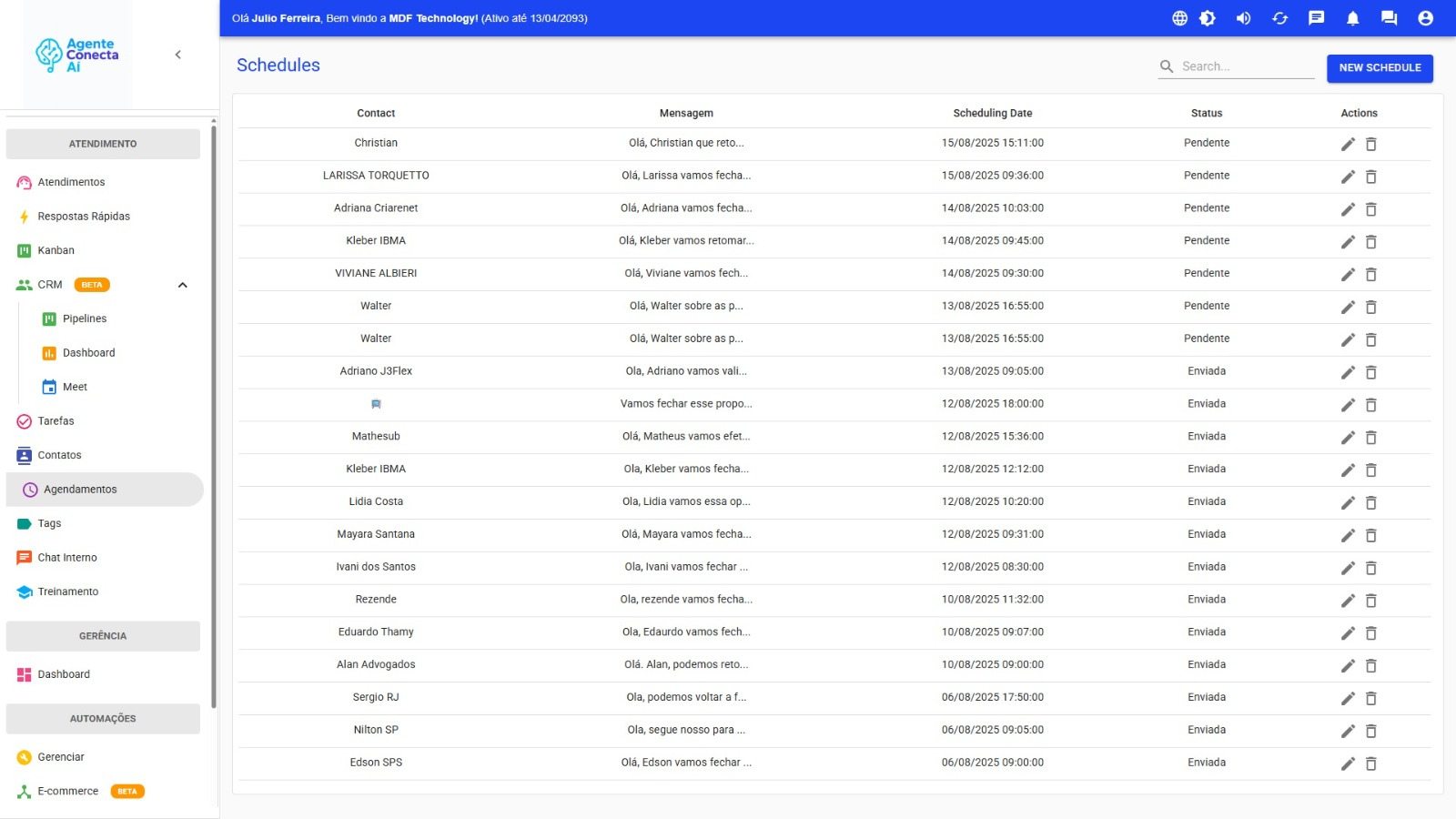Edit the LARISSA TORQUETTO schedule

pos(1348,177)
